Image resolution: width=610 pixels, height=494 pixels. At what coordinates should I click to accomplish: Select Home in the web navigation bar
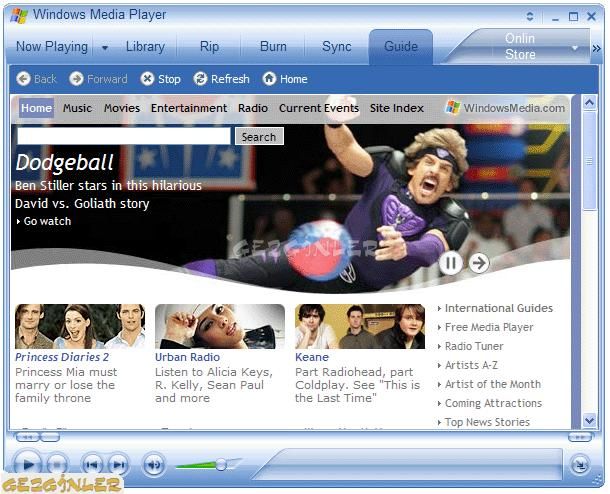(37, 108)
